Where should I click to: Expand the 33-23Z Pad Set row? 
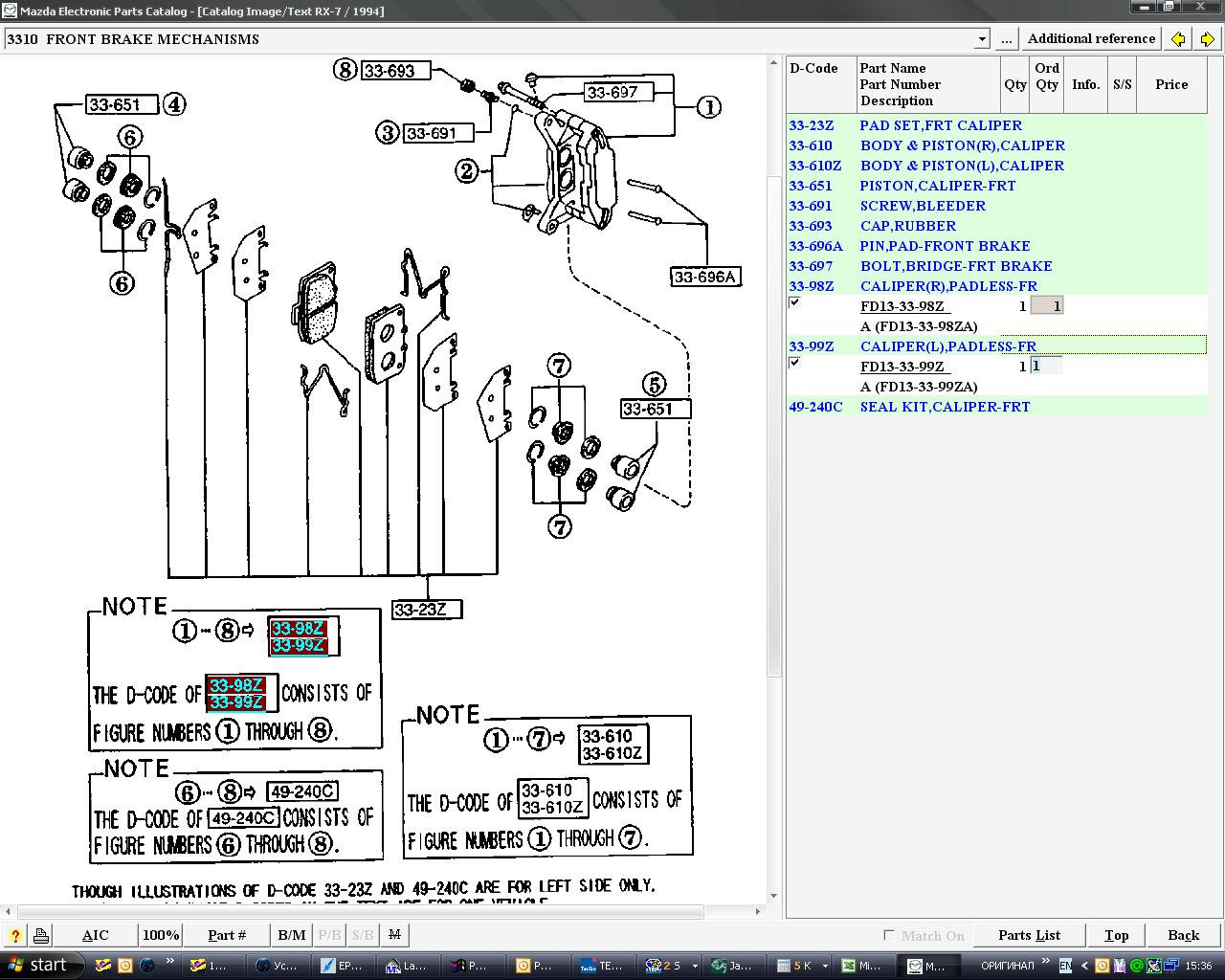click(940, 125)
